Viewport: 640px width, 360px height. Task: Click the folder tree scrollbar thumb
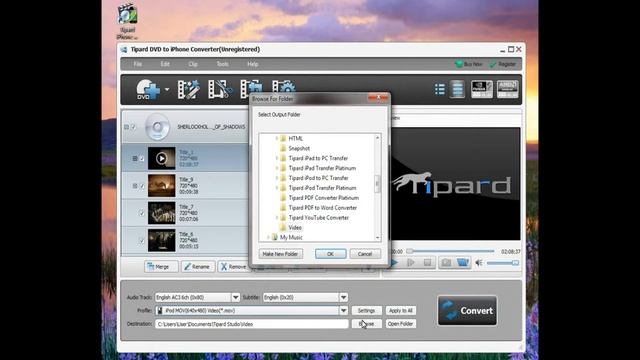(x=377, y=184)
